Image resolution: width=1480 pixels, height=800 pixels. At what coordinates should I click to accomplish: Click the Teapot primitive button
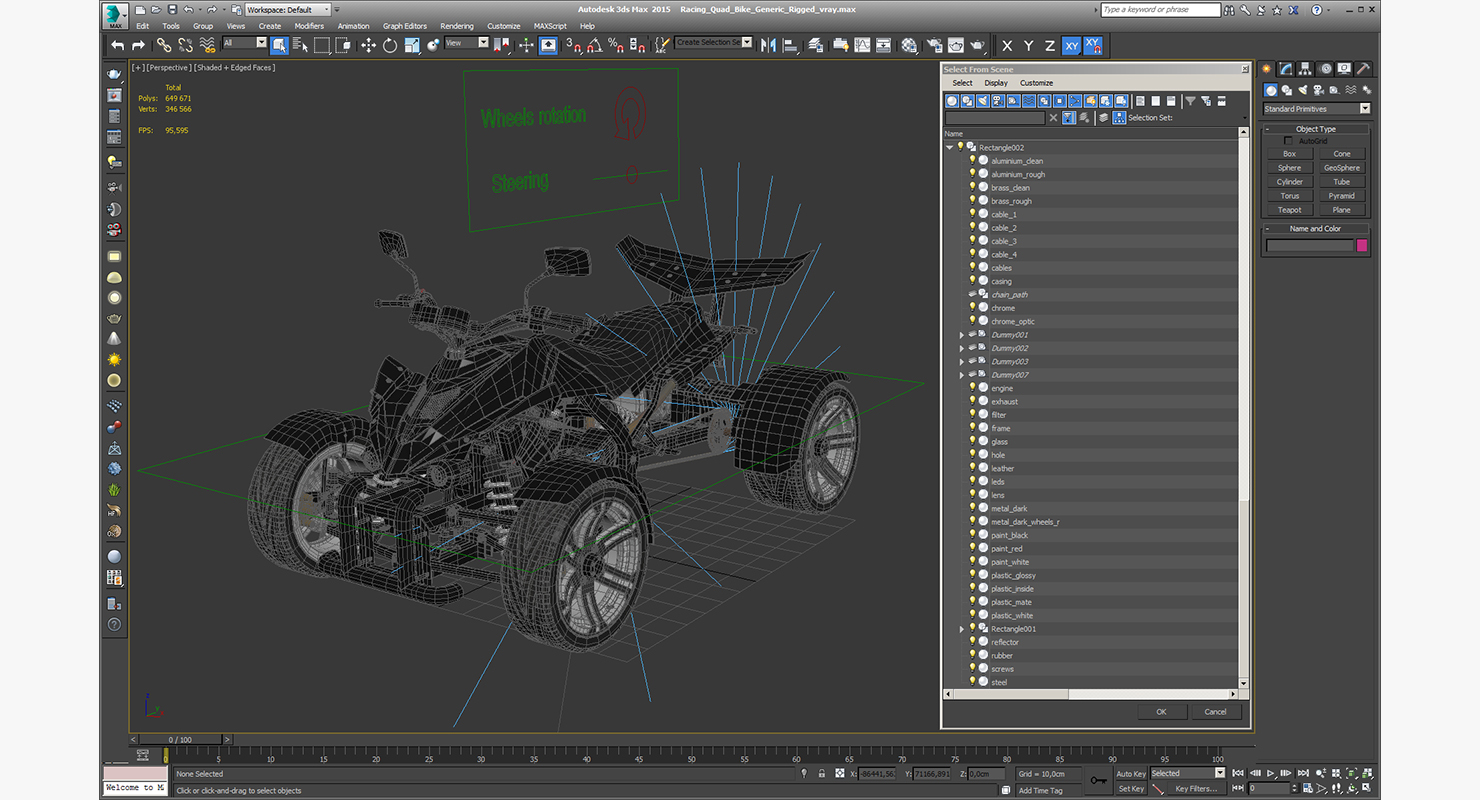(1289, 210)
